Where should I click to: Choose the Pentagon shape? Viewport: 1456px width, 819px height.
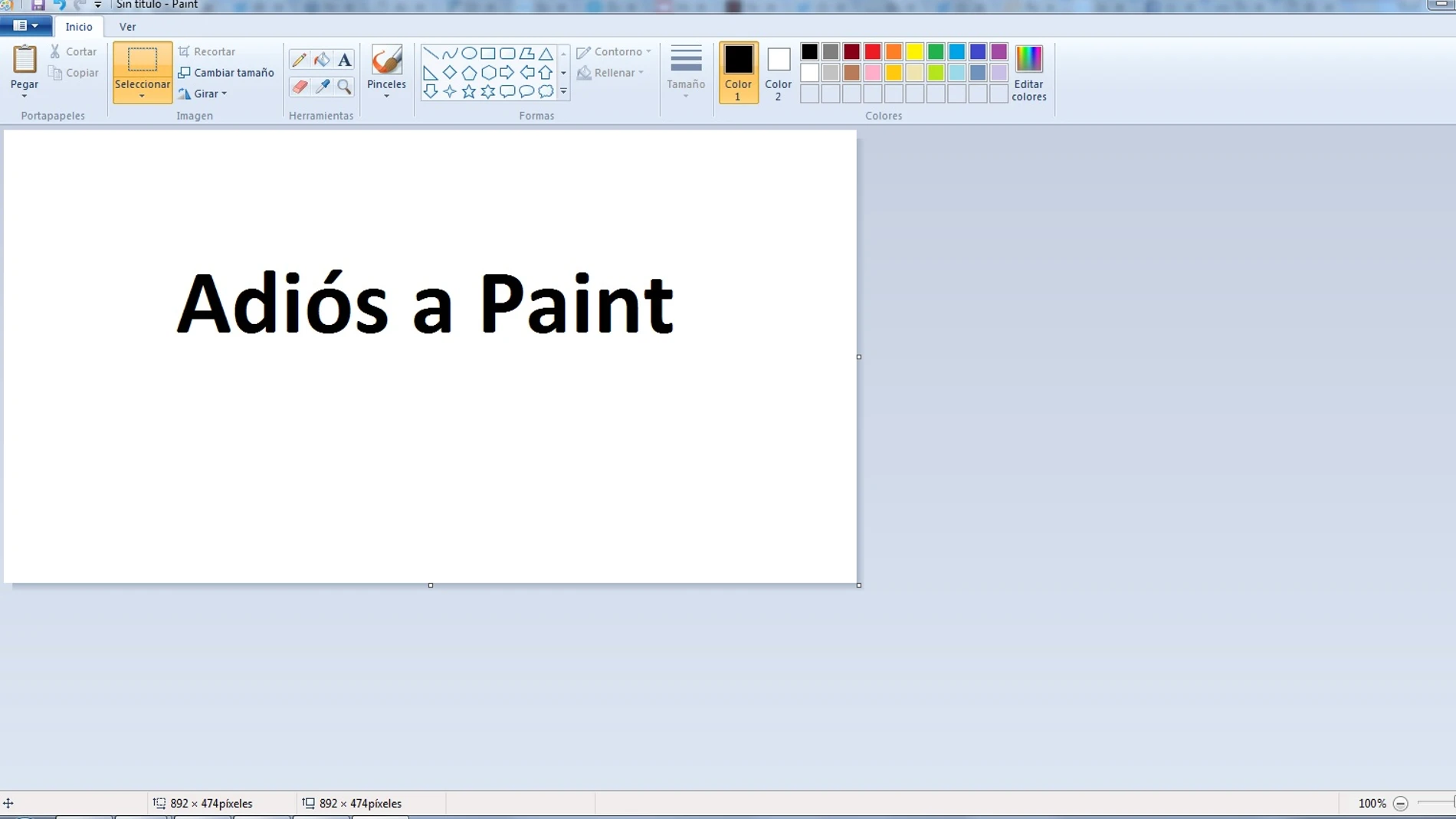(x=469, y=73)
